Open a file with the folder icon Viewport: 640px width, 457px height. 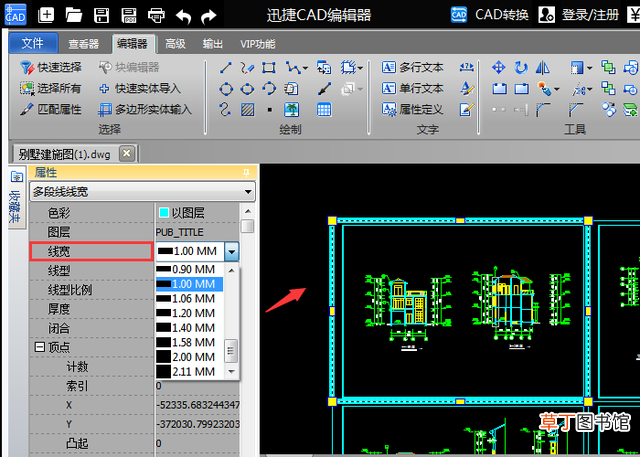click(74, 16)
